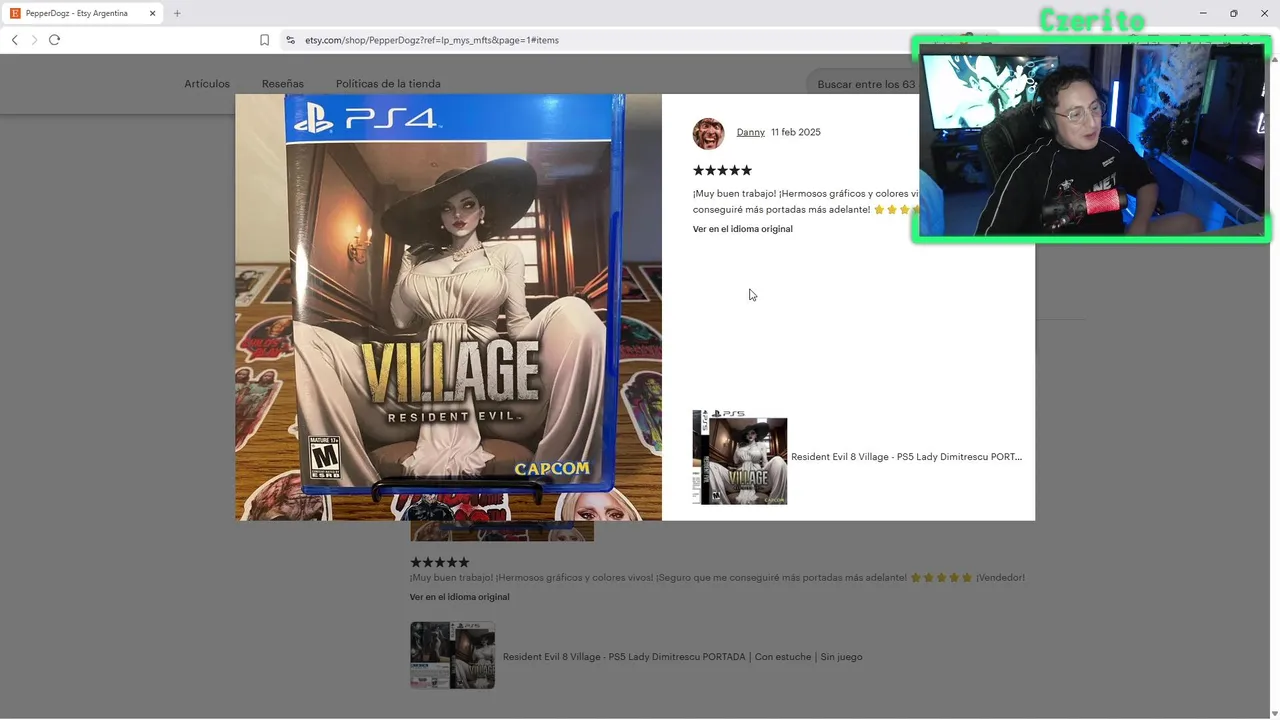Click 'Ver en el idioma original' below the popup

[459, 597]
